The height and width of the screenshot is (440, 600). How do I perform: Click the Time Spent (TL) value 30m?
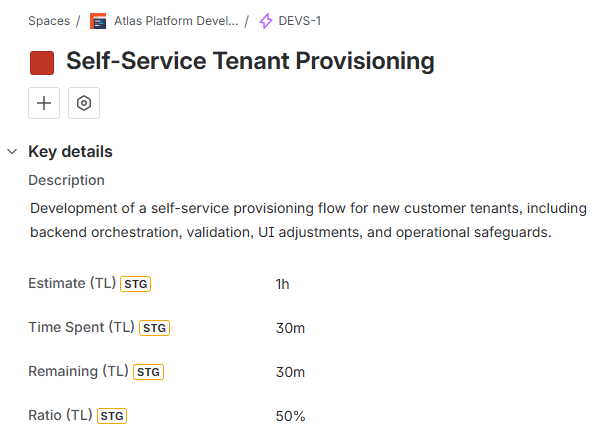click(290, 328)
